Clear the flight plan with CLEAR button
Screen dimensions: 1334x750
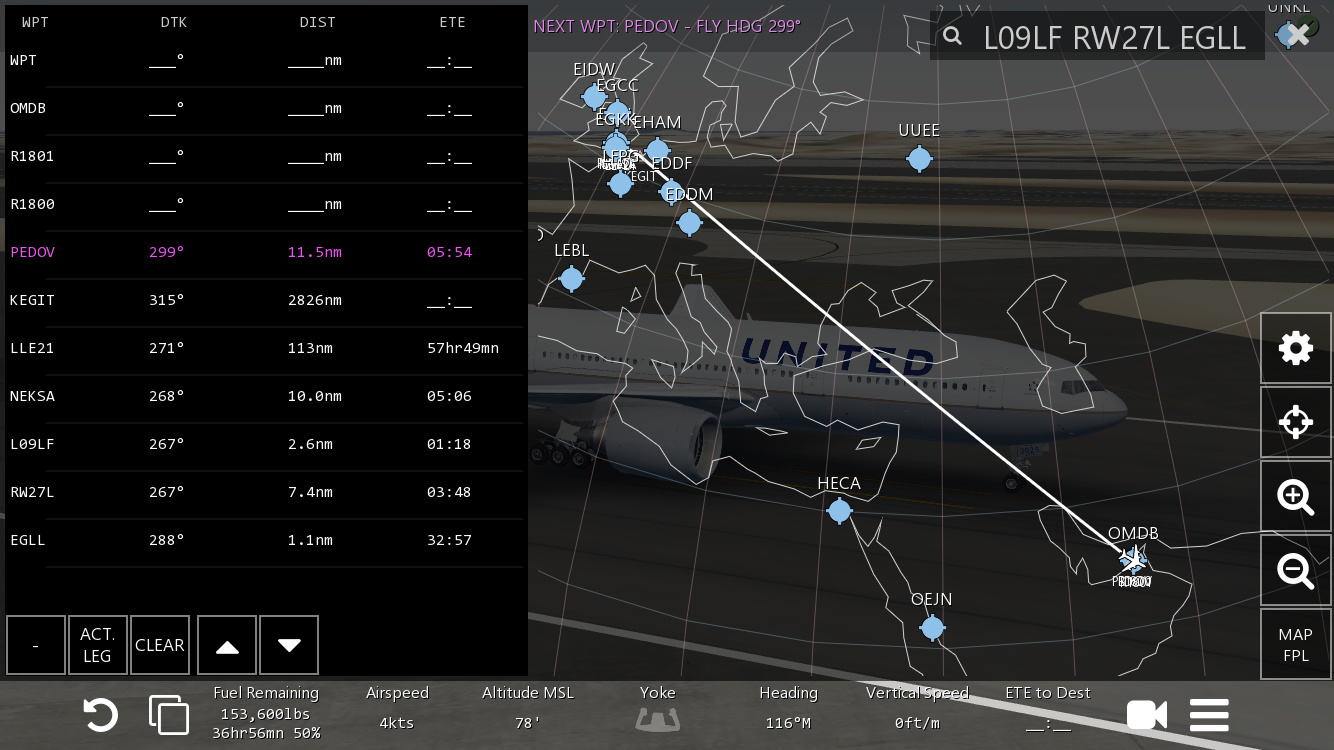[x=160, y=645]
